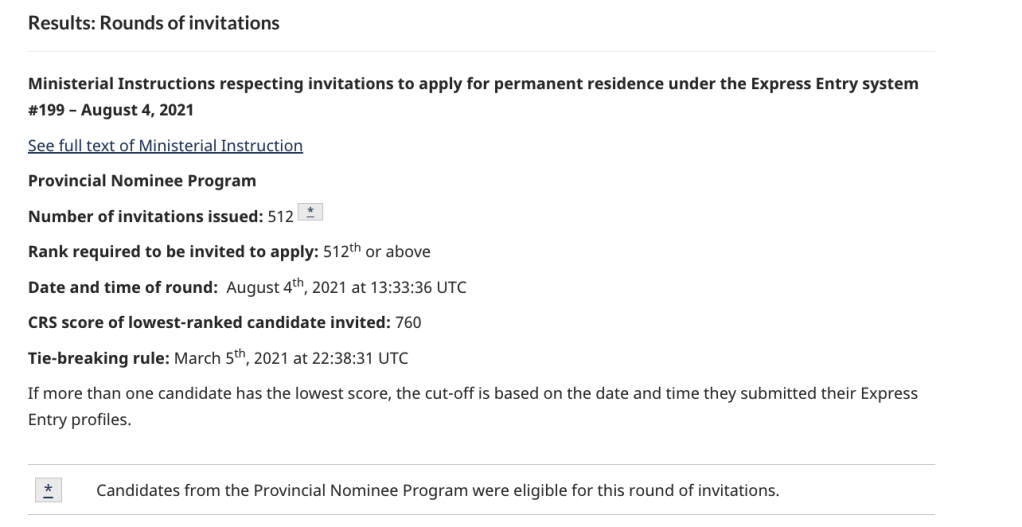This screenshot has height=527, width=1022.
Task: Click the "Provincial Nominee Program" bold subheading
Action: [142, 181]
